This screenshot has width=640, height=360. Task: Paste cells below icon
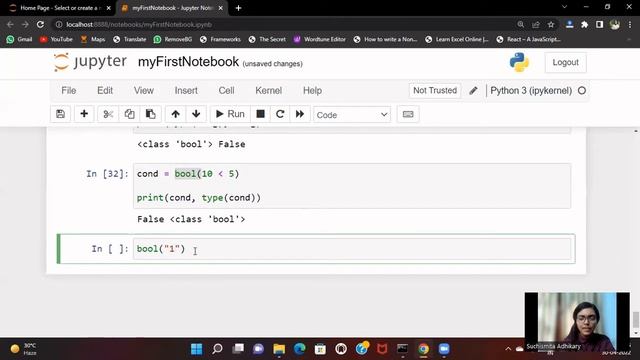[151, 114]
